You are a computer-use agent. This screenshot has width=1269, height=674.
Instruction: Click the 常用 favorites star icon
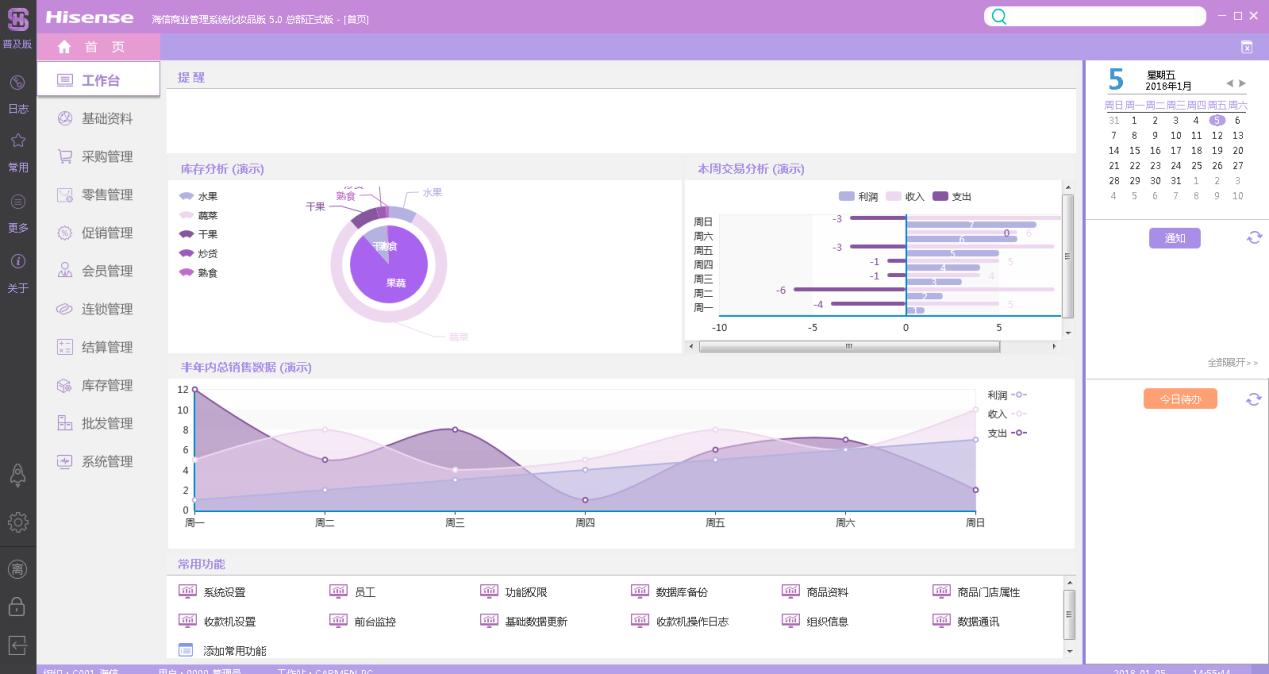coord(17,142)
